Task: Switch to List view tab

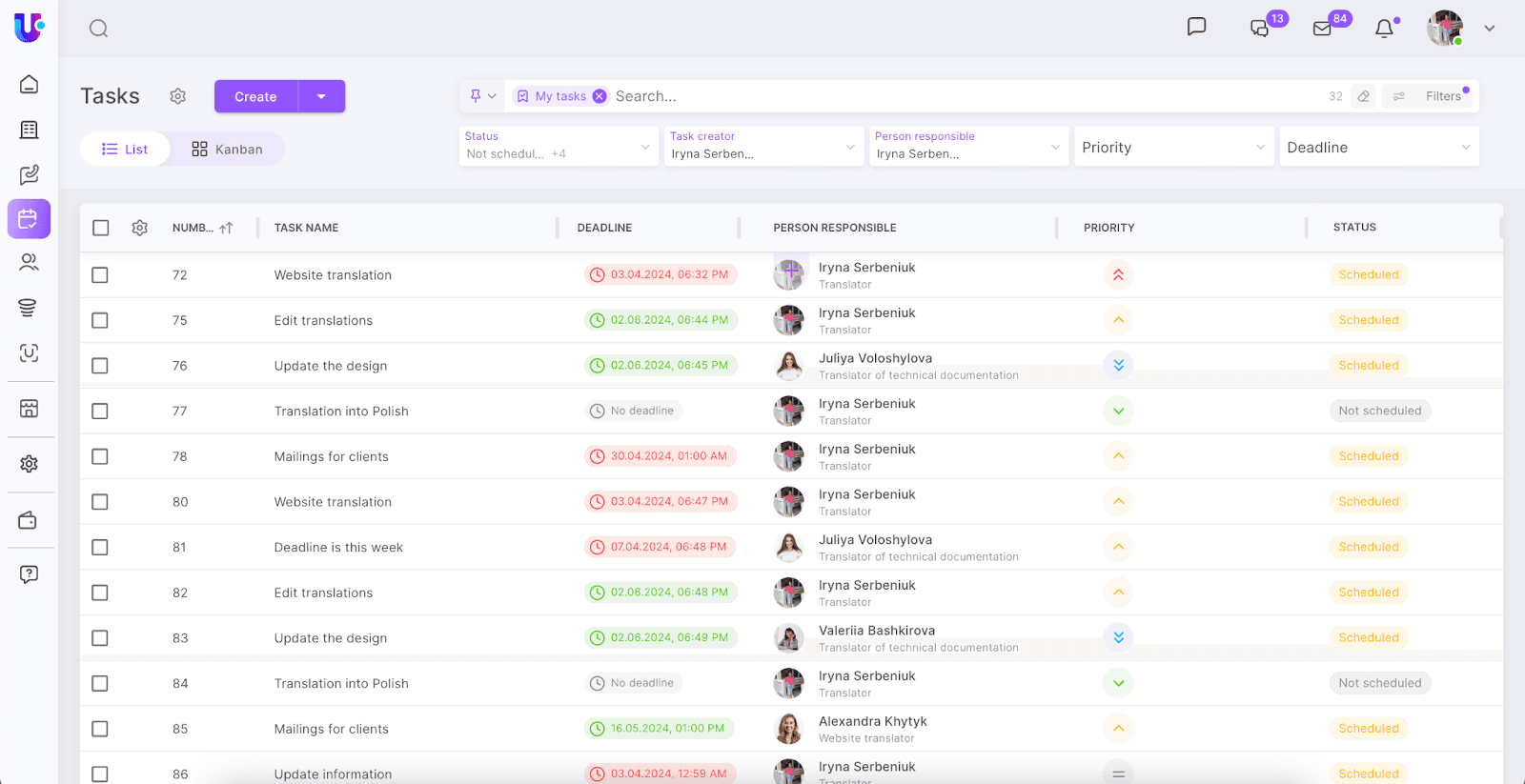Action: pos(125,150)
